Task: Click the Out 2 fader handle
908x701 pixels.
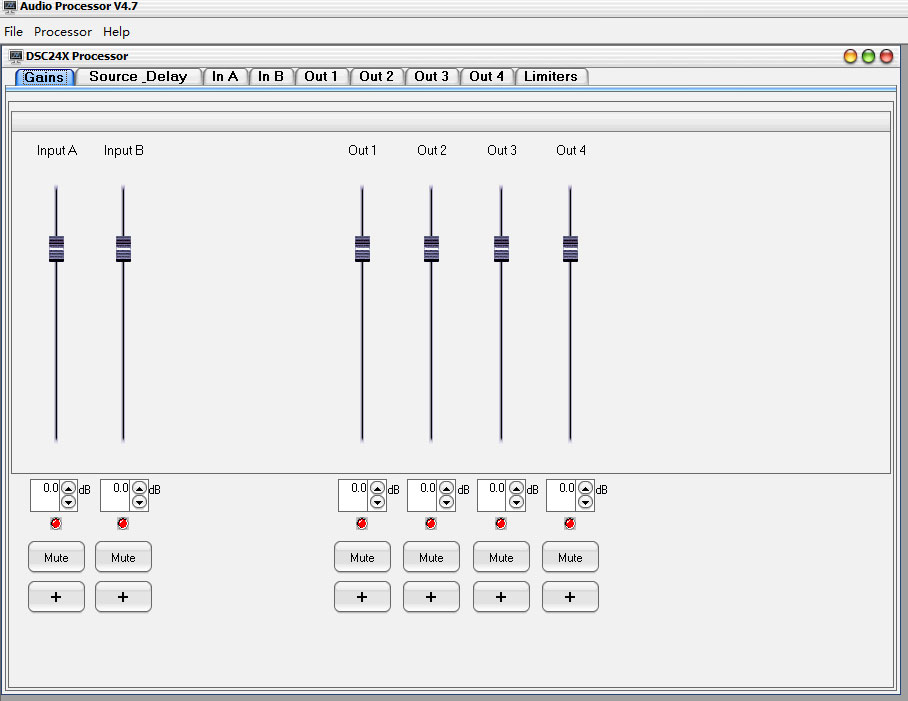Action: 431,249
